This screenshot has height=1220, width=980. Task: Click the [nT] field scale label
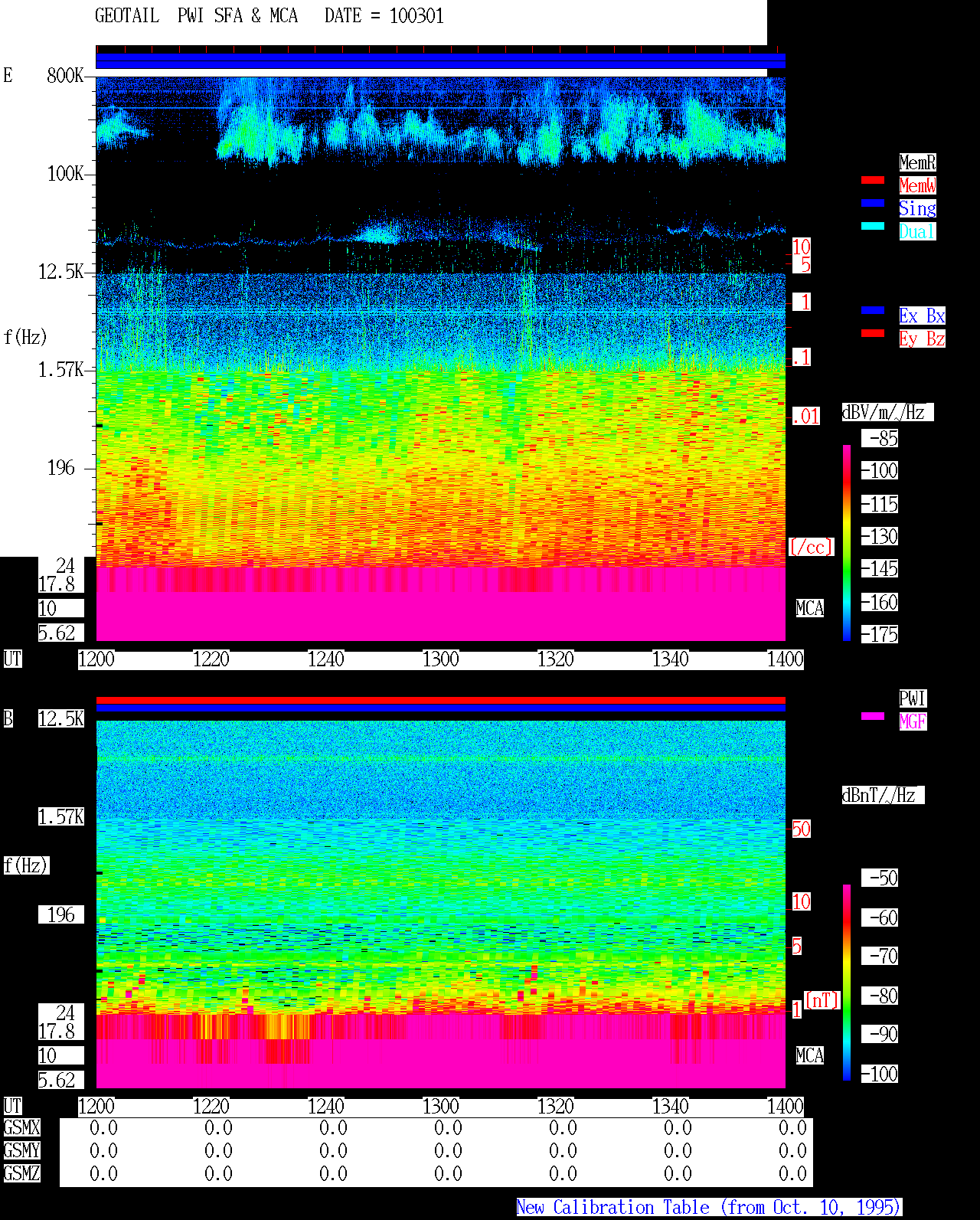point(822,1000)
